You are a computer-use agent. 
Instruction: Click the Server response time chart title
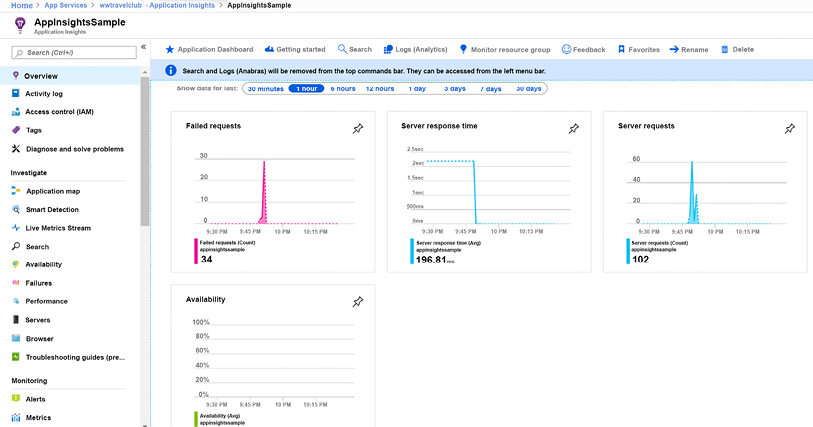point(439,126)
